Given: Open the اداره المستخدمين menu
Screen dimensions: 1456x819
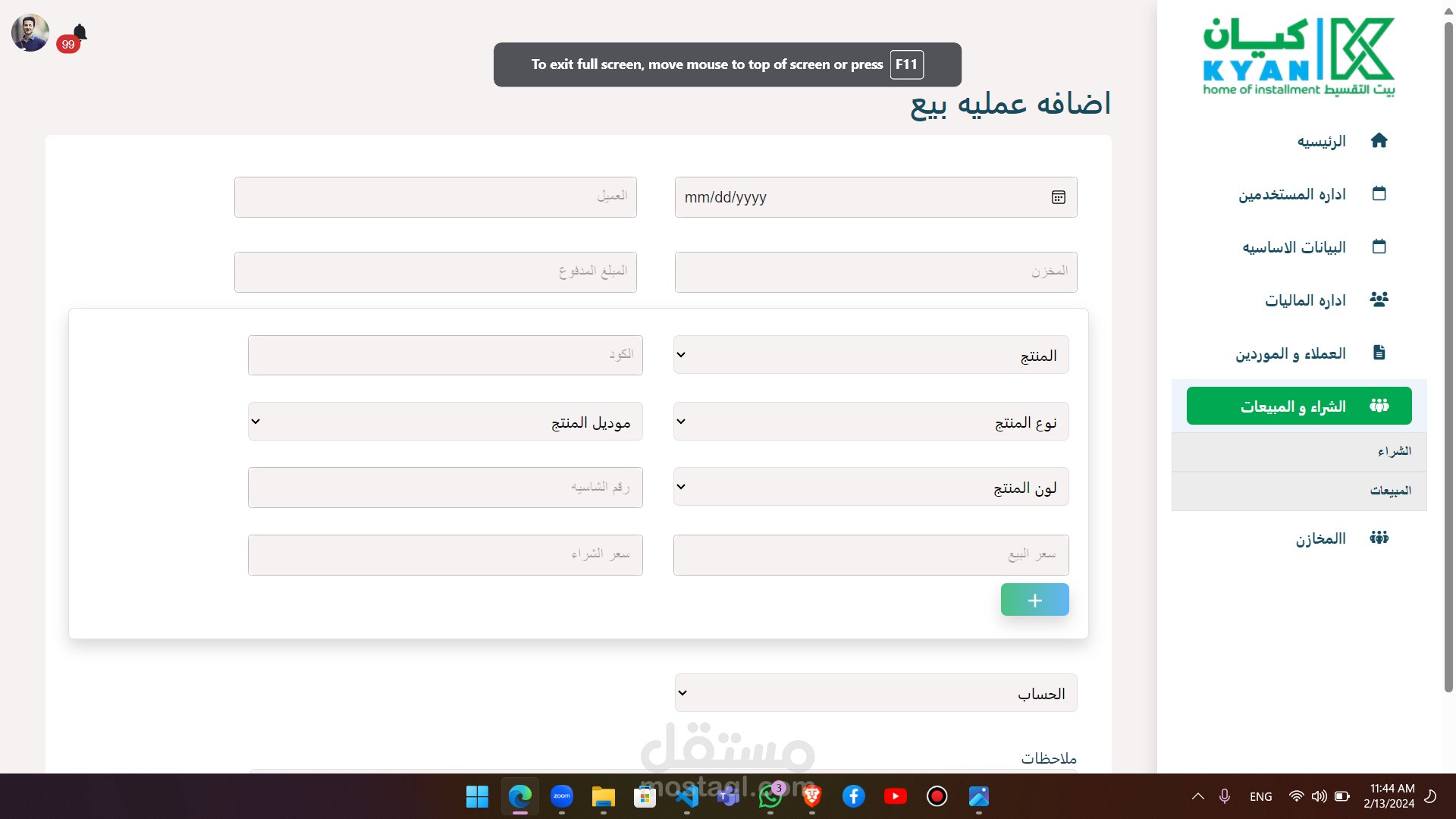Looking at the screenshot, I should point(1292,194).
